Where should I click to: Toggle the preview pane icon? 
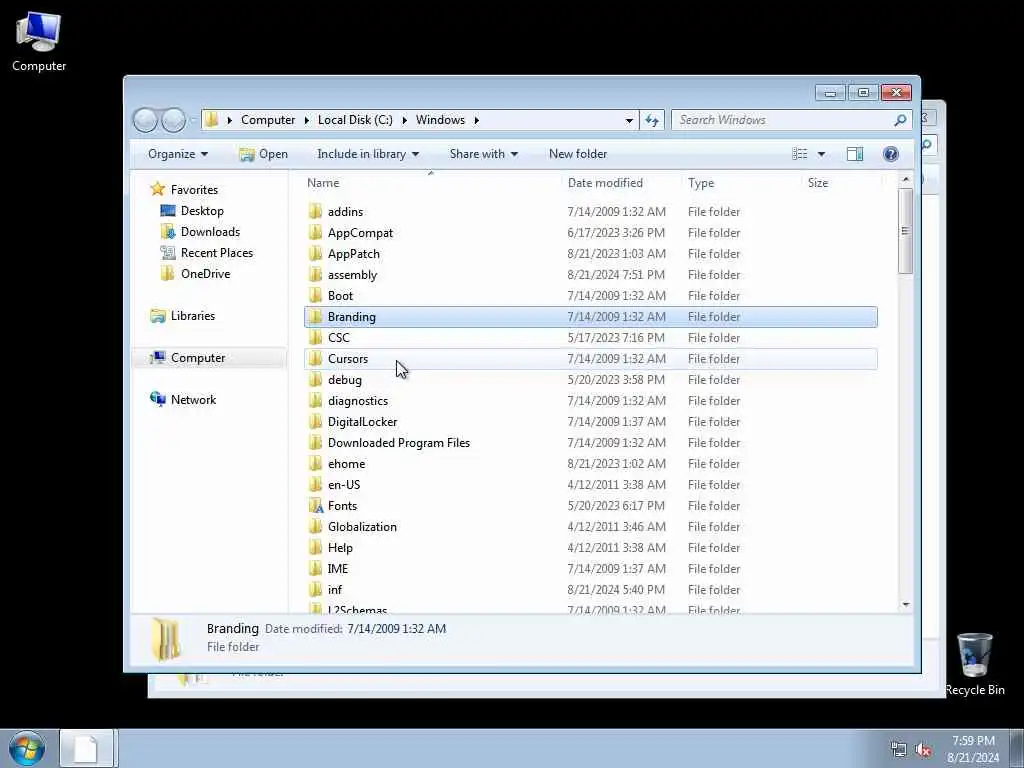click(x=855, y=154)
